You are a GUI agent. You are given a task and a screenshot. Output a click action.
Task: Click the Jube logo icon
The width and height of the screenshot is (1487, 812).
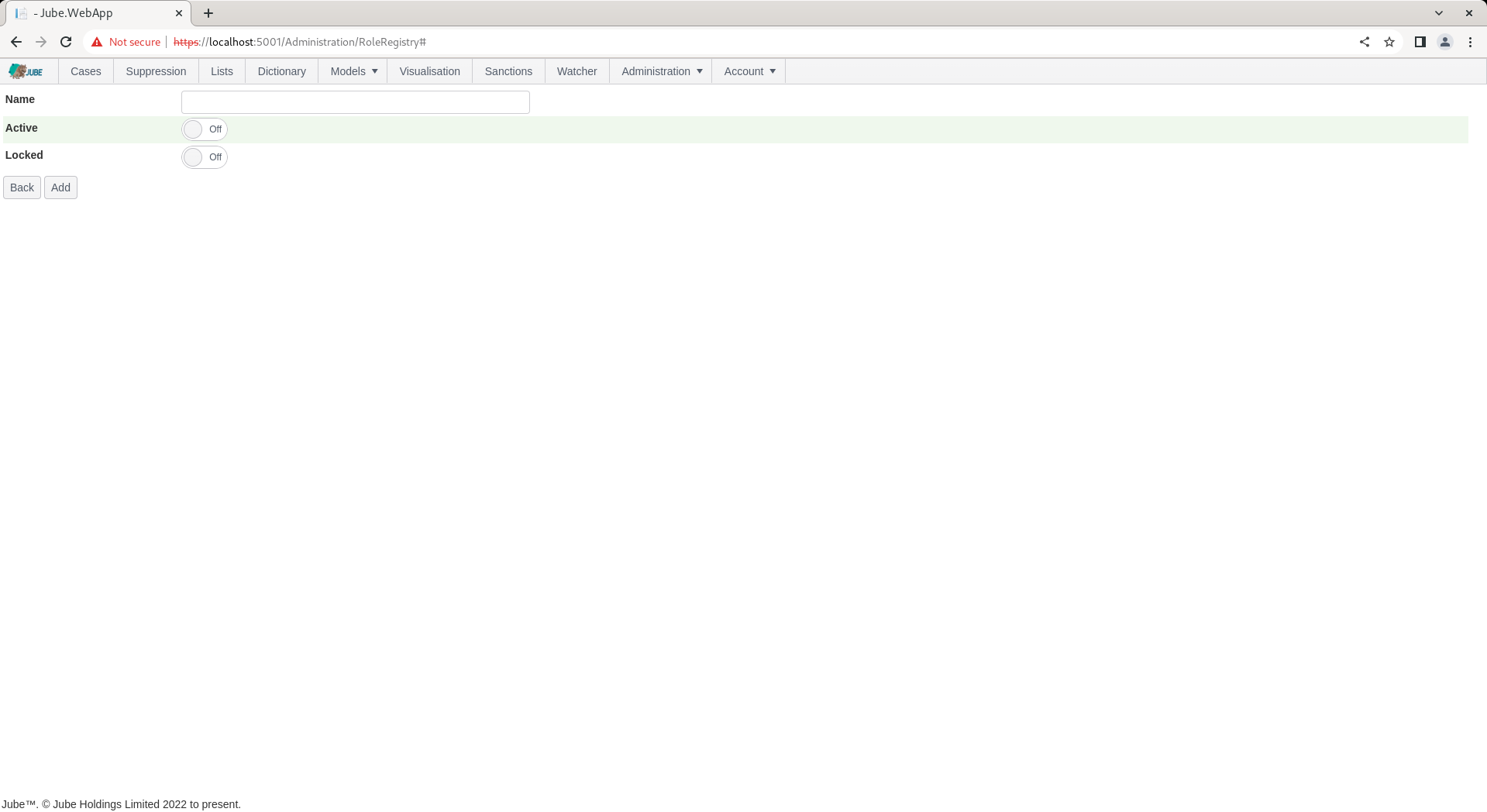coord(26,71)
